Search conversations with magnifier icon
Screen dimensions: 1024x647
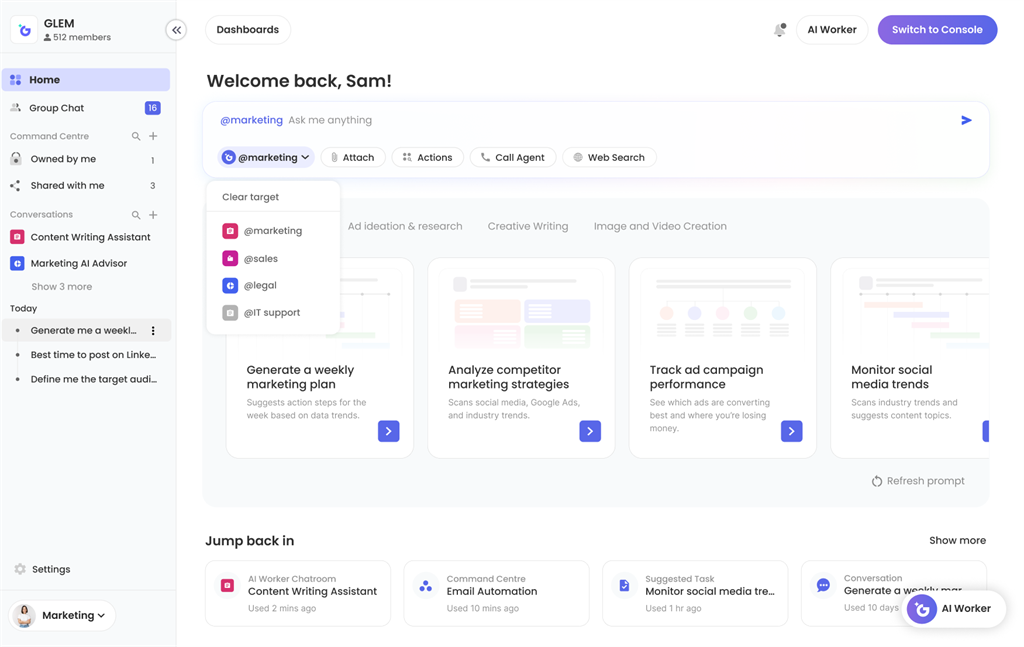[136, 215]
